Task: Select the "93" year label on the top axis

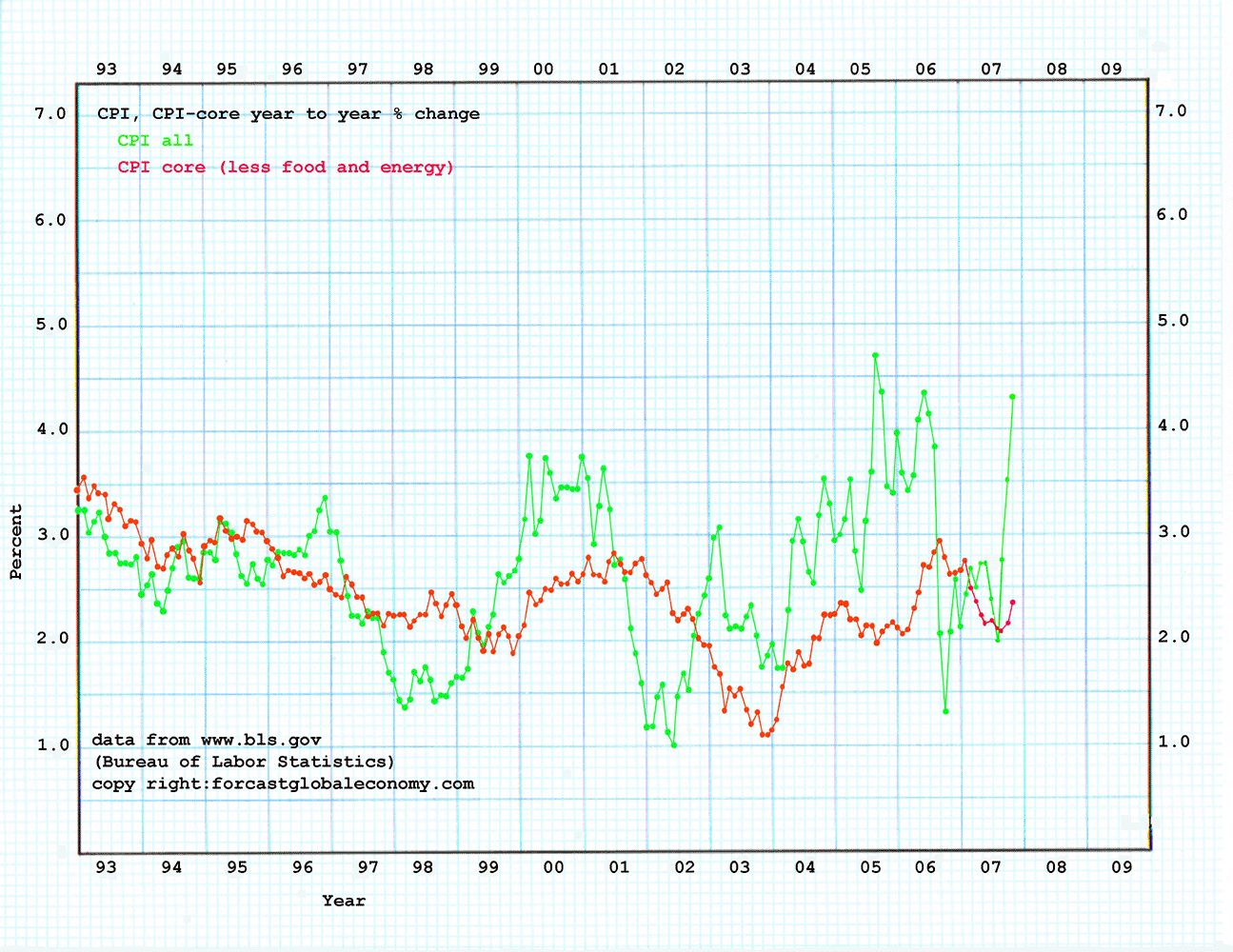Action: pyautogui.click(x=107, y=69)
